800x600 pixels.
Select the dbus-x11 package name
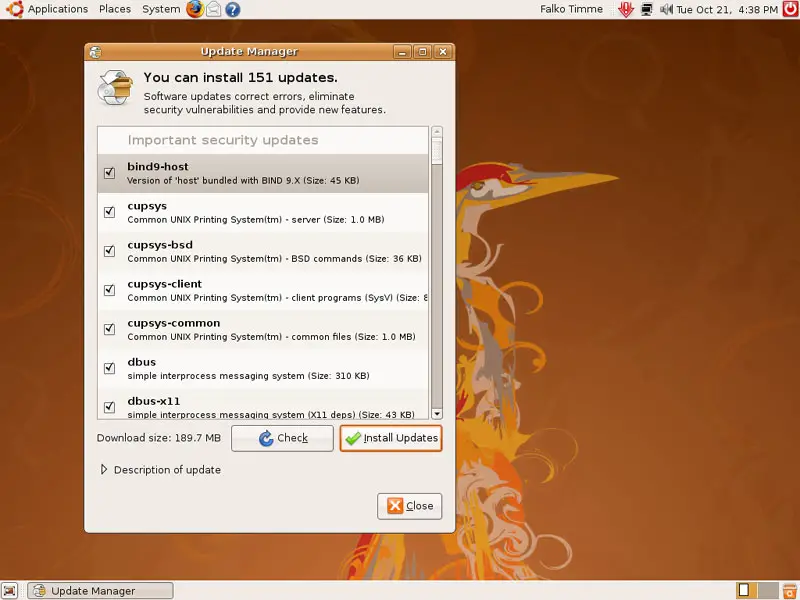point(154,401)
